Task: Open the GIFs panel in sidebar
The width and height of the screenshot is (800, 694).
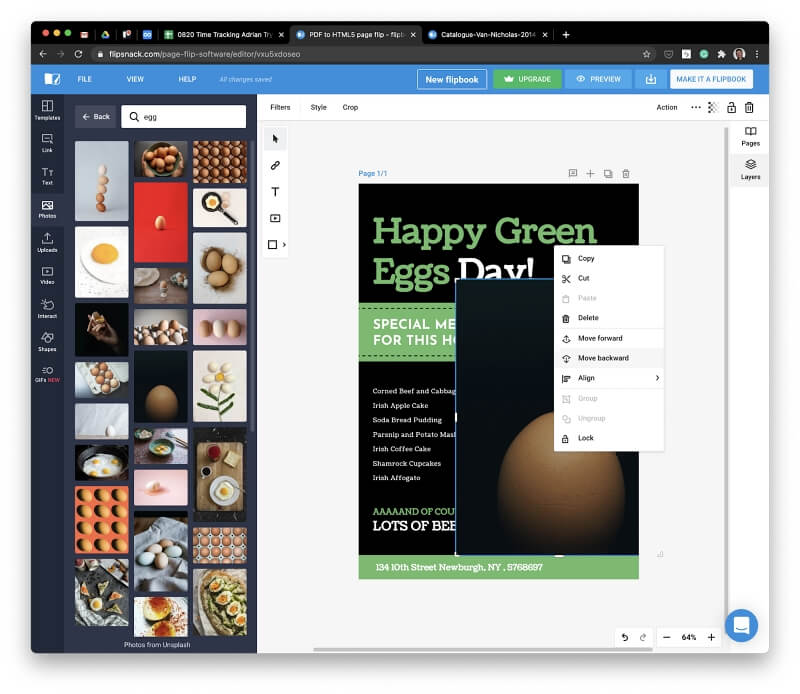Action: tap(47, 374)
